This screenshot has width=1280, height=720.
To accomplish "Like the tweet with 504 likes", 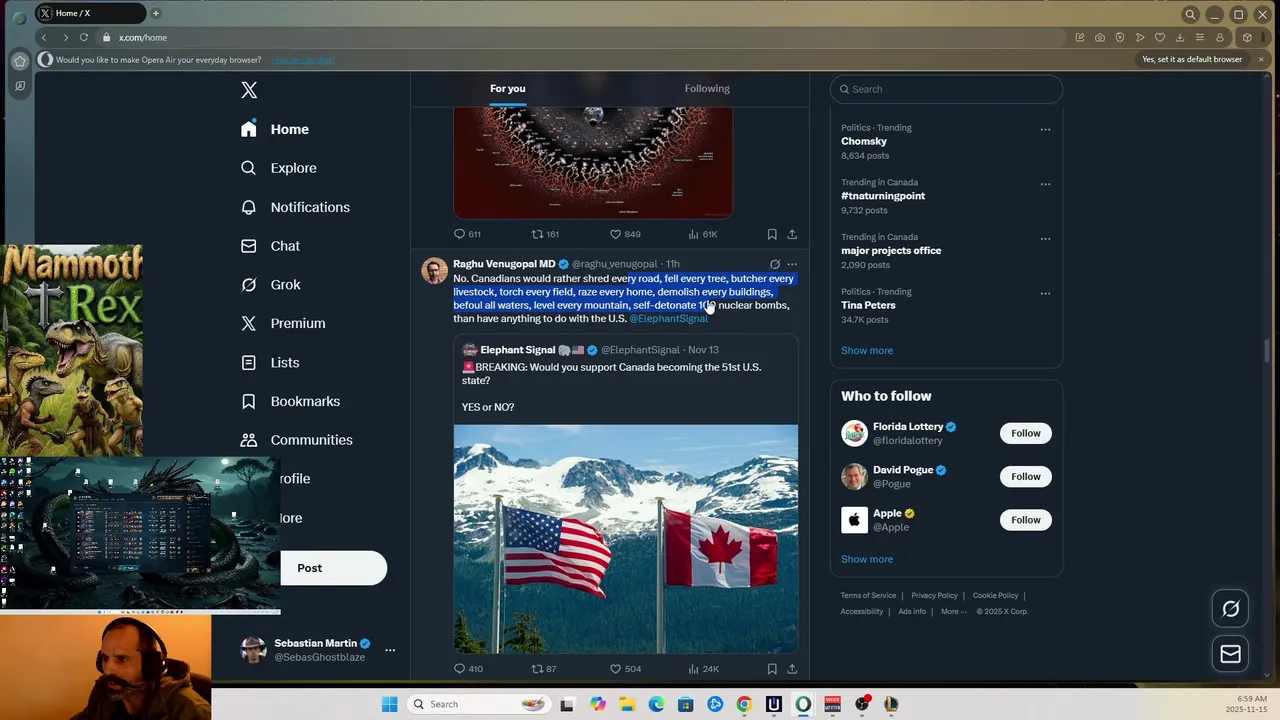I will pyautogui.click(x=625, y=669).
